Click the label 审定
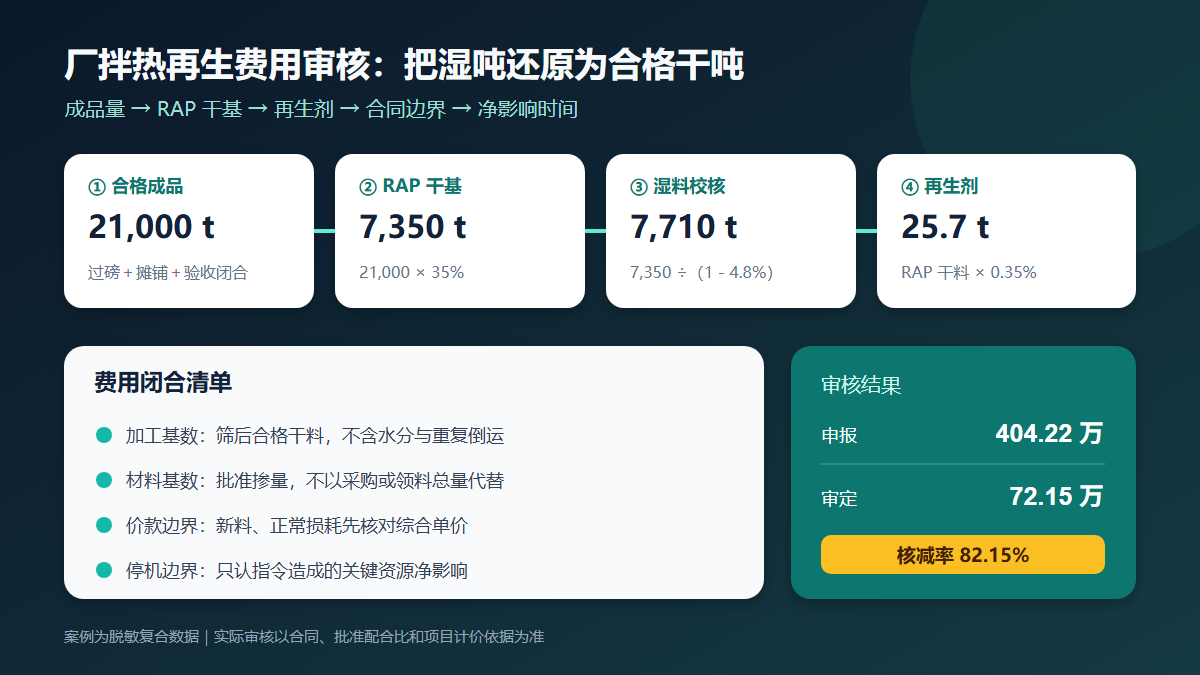This screenshot has height=675, width=1200. click(x=839, y=498)
